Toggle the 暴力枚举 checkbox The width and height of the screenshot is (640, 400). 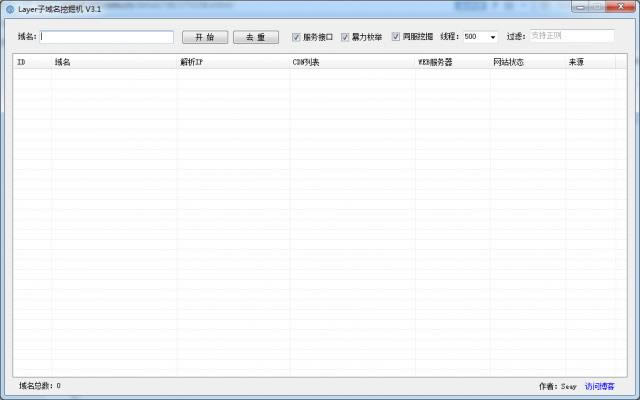pyautogui.click(x=345, y=37)
